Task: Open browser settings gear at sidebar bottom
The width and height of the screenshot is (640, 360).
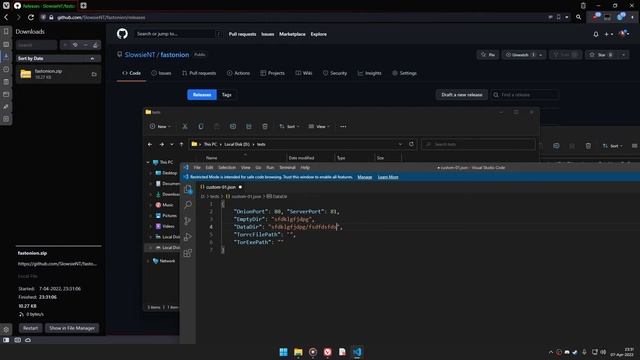Action: pyautogui.click(x=6, y=329)
